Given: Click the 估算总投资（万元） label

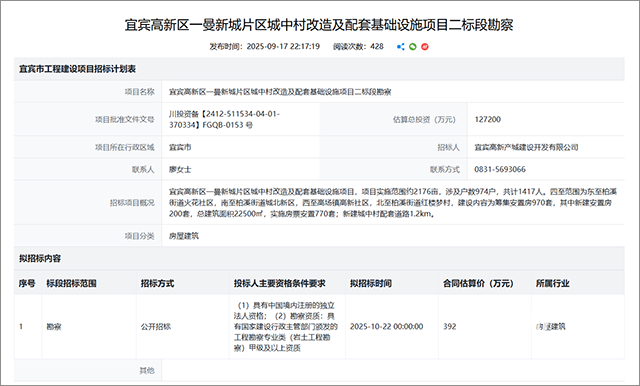Looking at the screenshot, I should click(x=424, y=120).
